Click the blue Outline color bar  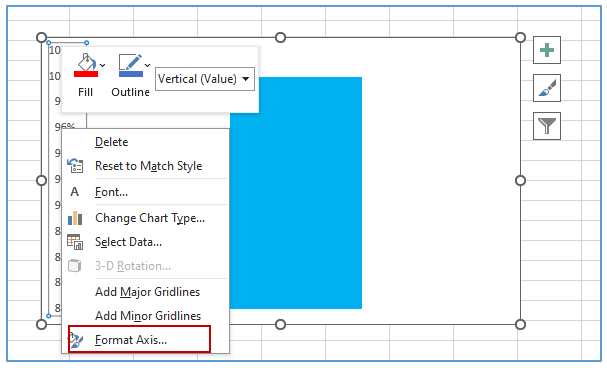pyautogui.click(x=131, y=74)
